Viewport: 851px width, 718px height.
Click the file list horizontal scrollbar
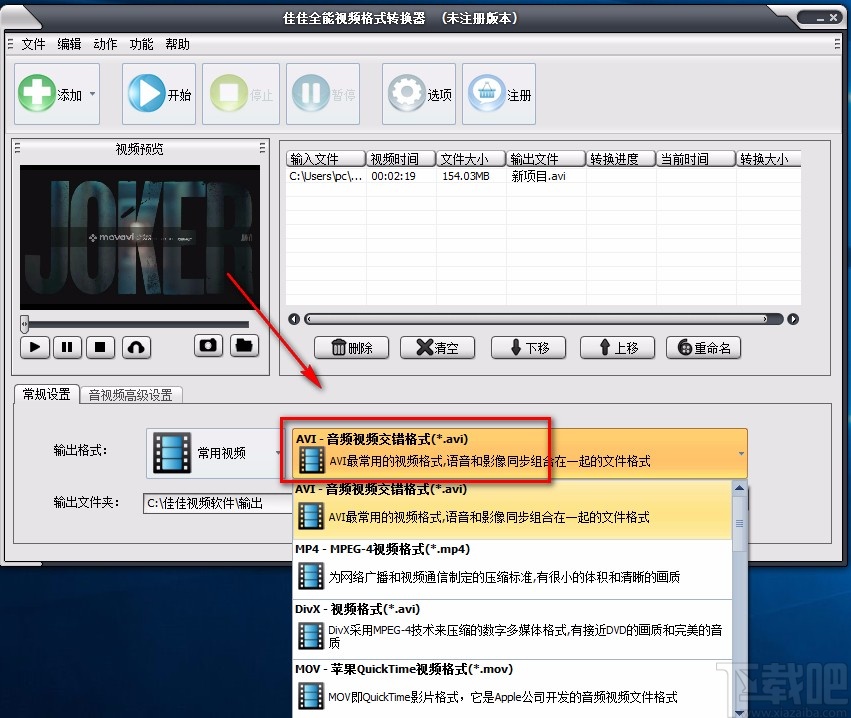pyautogui.click(x=543, y=319)
